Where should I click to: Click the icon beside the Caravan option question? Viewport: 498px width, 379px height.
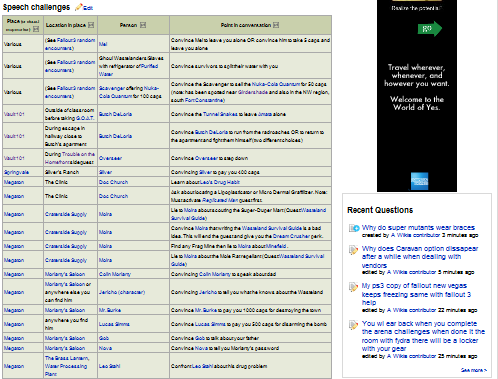click(353, 250)
